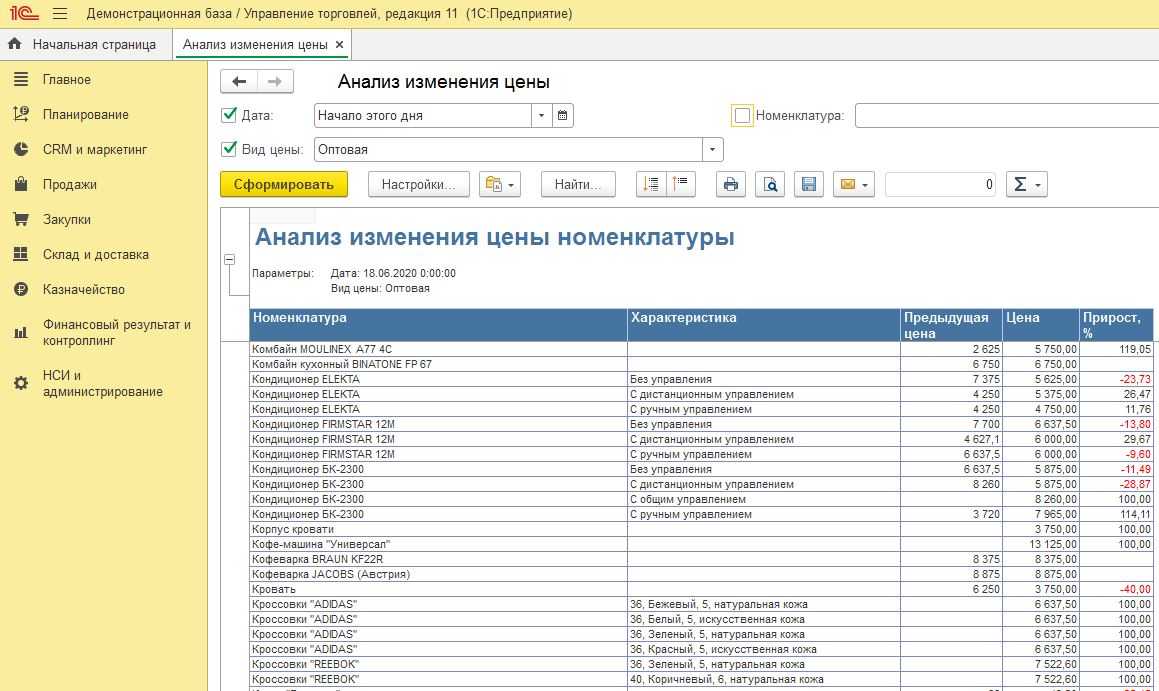Open the report variants dropdown button
1159x691 pixels.
point(500,184)
